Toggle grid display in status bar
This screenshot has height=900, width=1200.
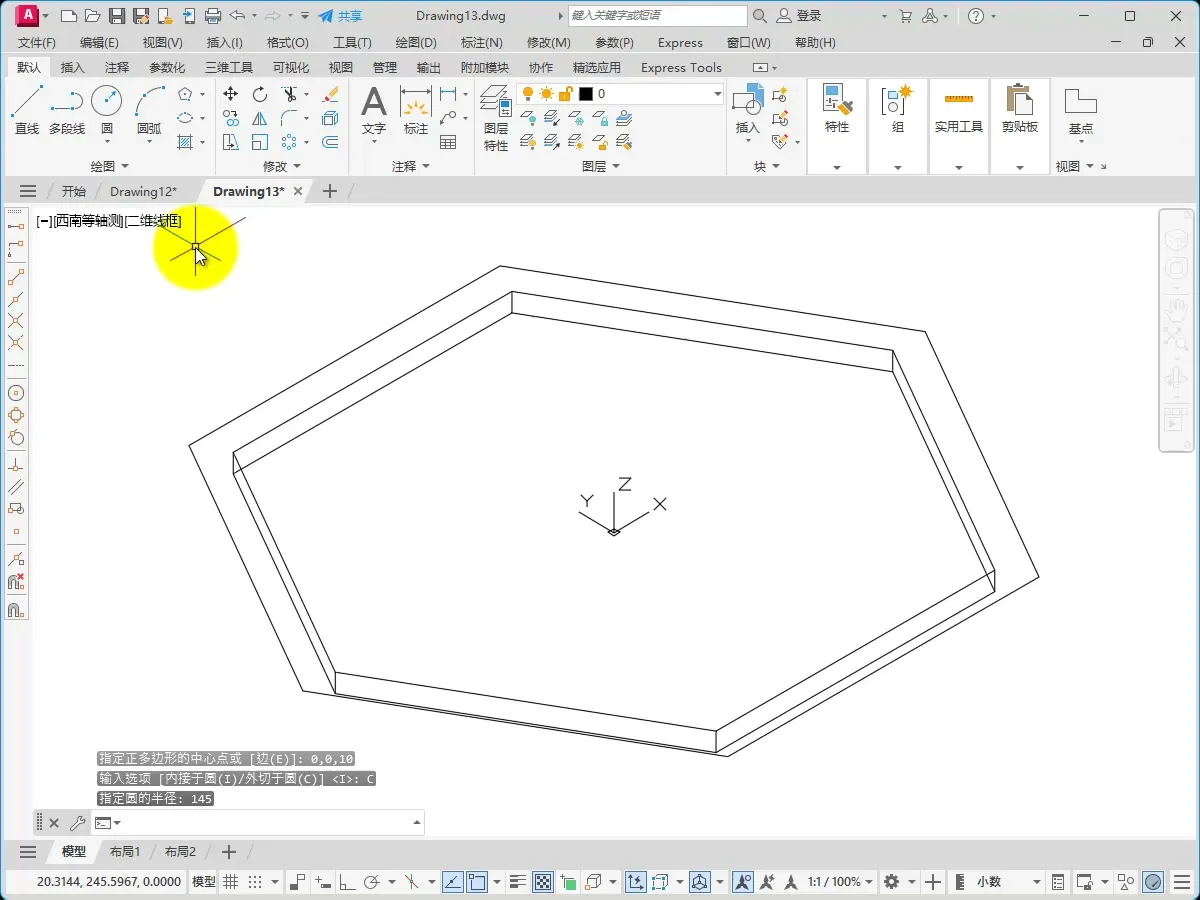pos(230,882)
